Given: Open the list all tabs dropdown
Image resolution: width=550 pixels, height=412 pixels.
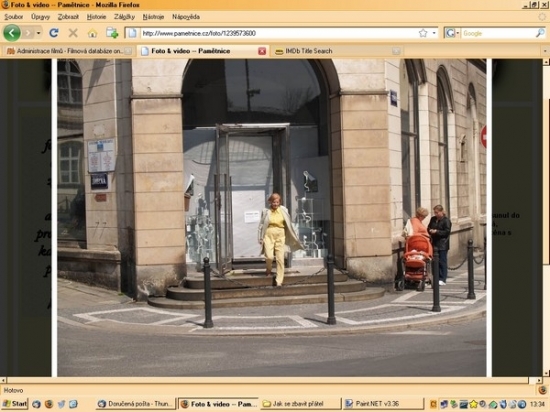Looking at the screenshot, I should [545, 51].
